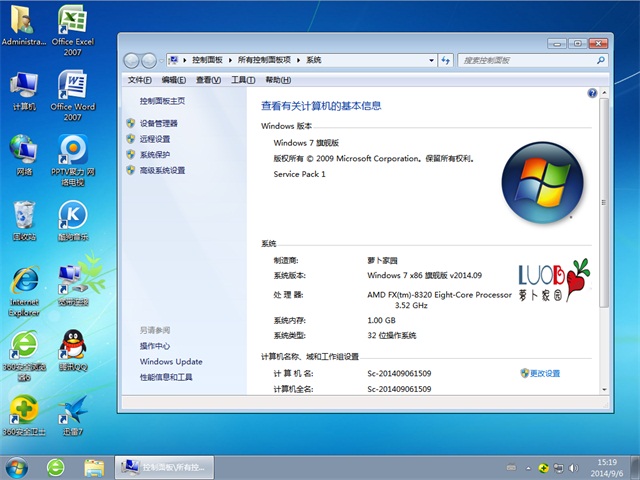This screenshot has height=480, width=640.
Task: Open the 编辑(E) menu
Action: tap(173, 80)
